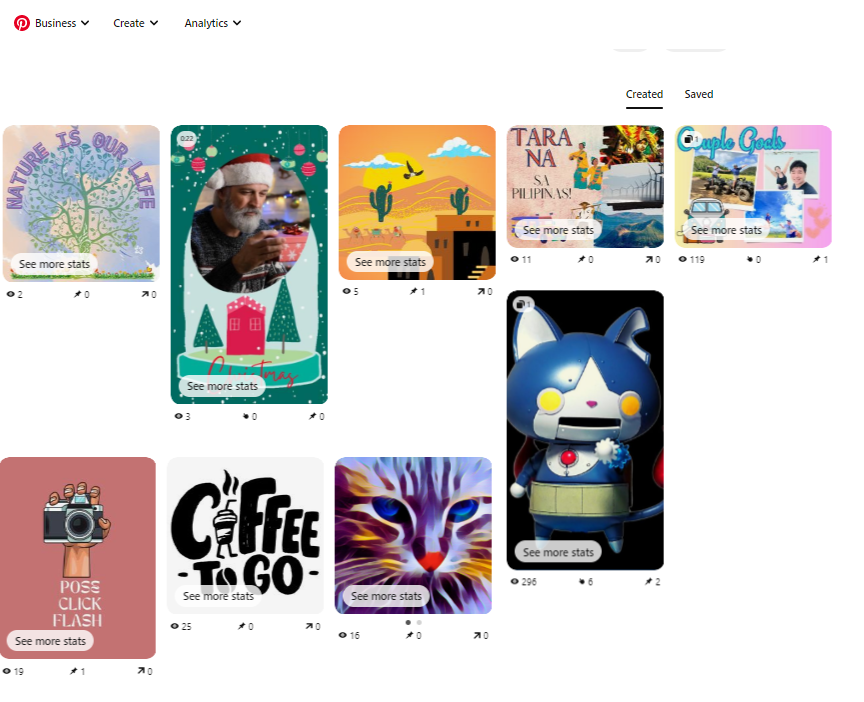864x702 pixels.
Task: Click the pin saves icon under the Coffee To Go pin
Action: [241, 626]
